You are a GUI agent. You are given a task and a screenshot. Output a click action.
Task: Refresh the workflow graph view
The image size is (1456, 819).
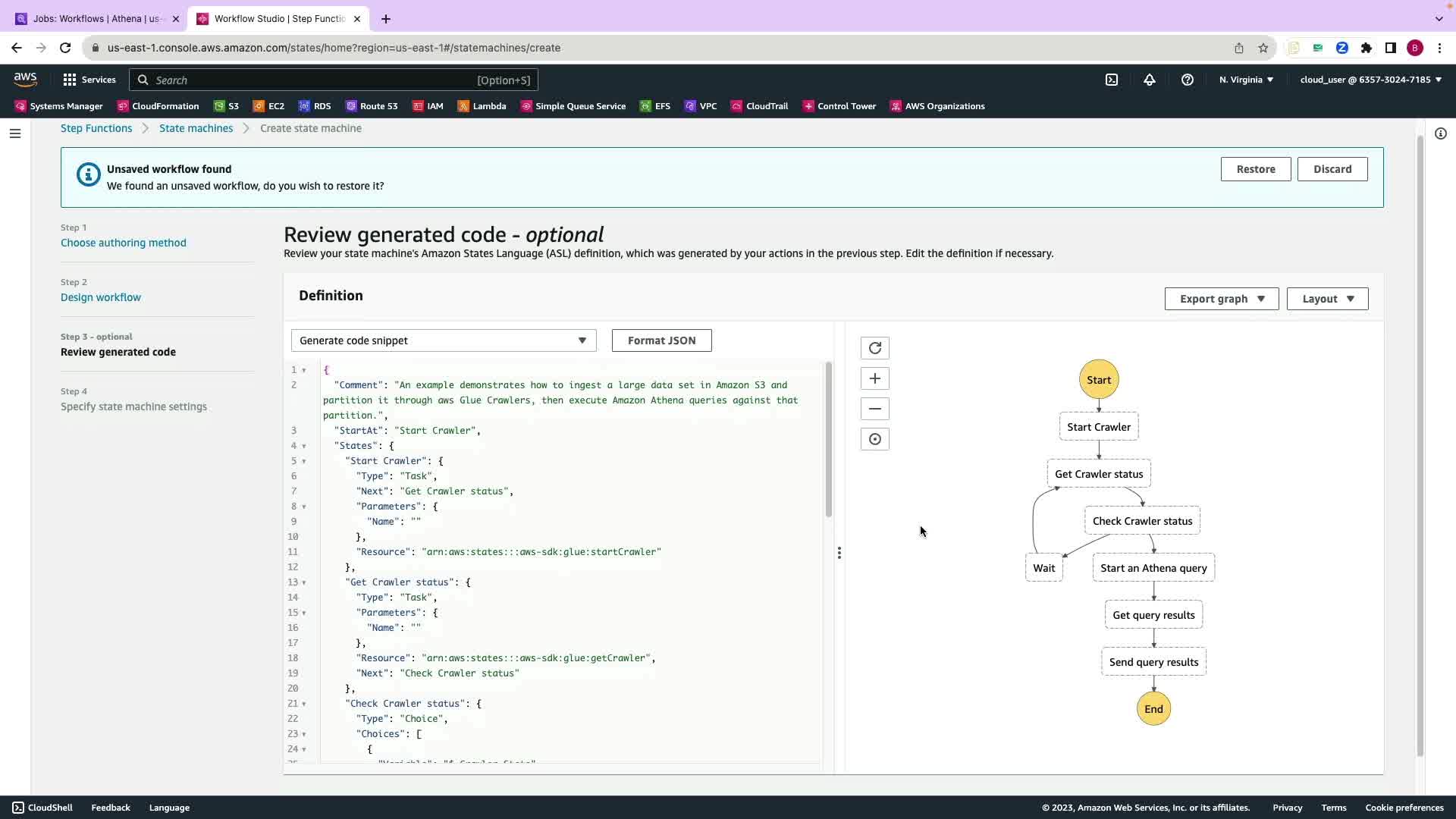[874, 348]
